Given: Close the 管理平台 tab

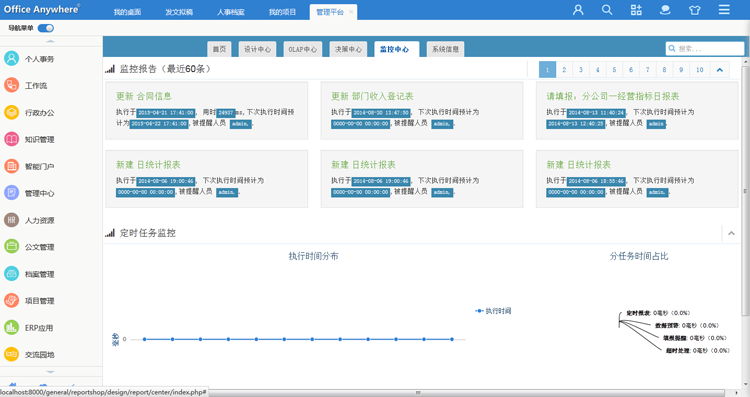Looking at the screenshot, I should (351, 12).
